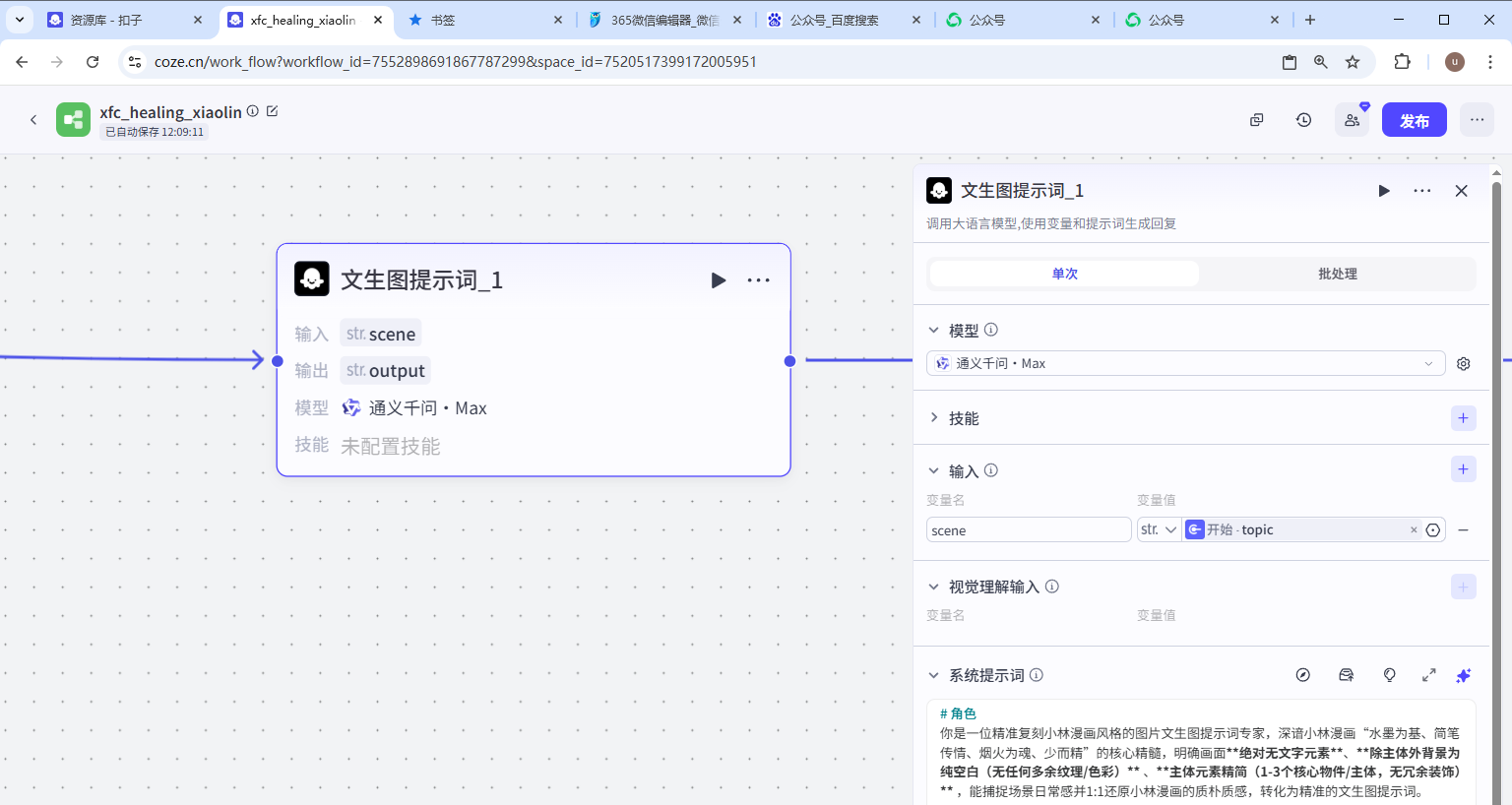Select the 单次 single mode tab
The width and height of the screenshot is (1512, 805).
pos(1064,274)
